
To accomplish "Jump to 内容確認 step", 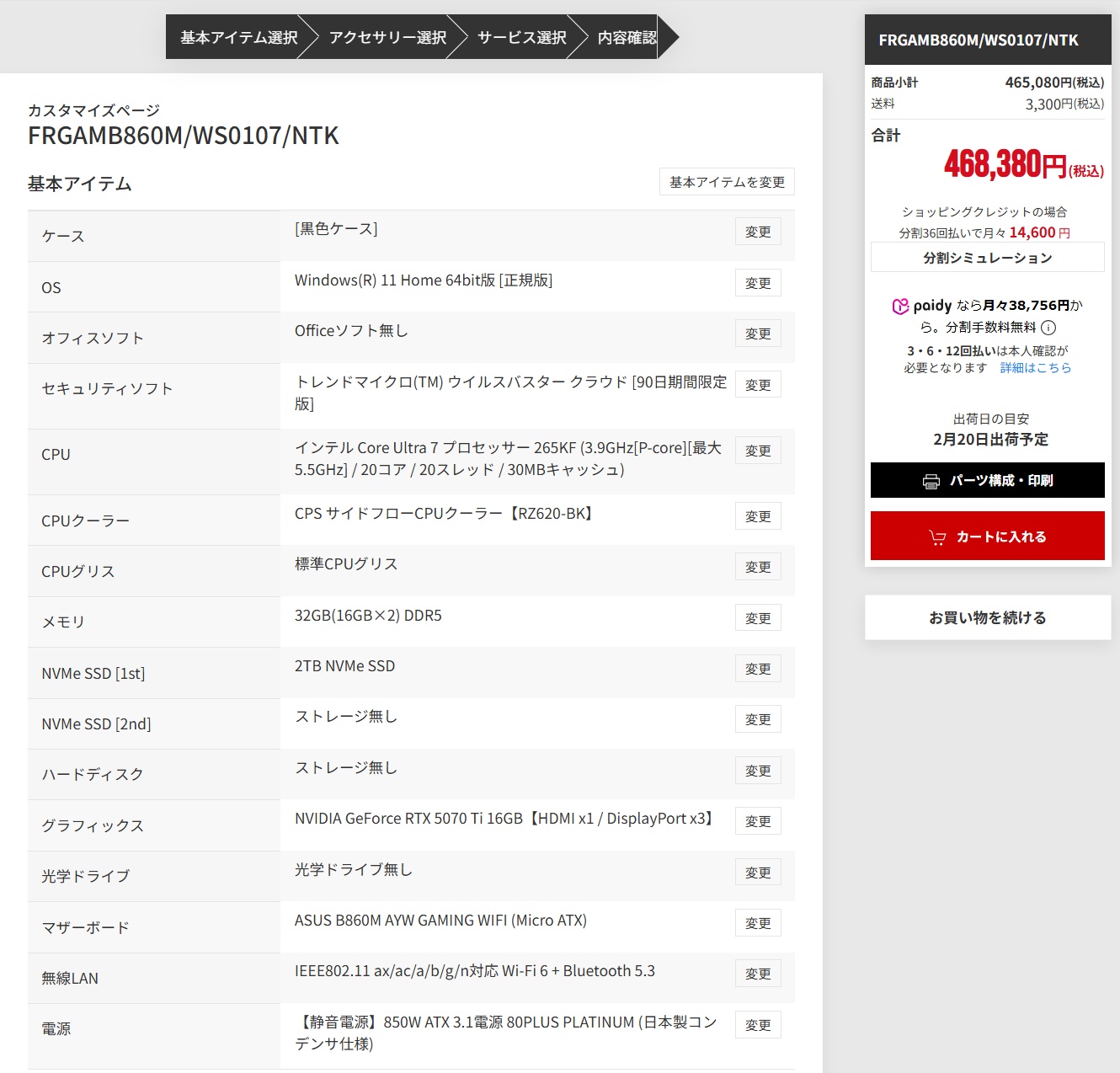I will click(627, 37).
